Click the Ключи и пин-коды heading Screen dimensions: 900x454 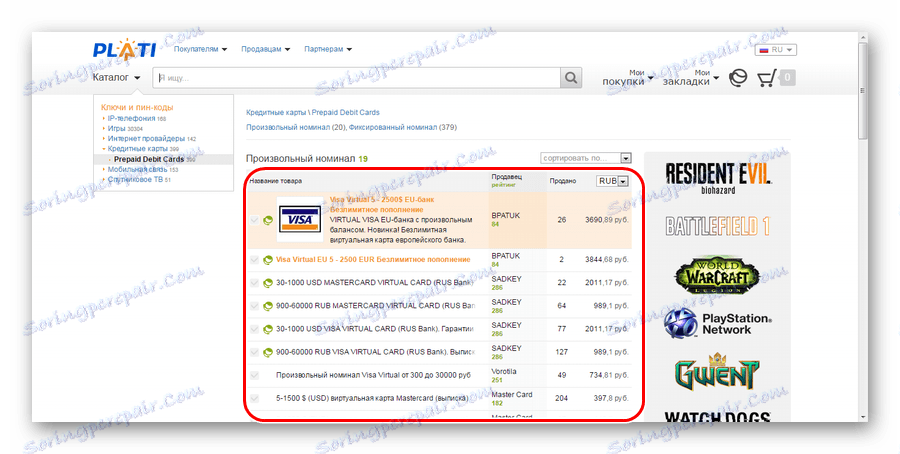pos(137,107)
